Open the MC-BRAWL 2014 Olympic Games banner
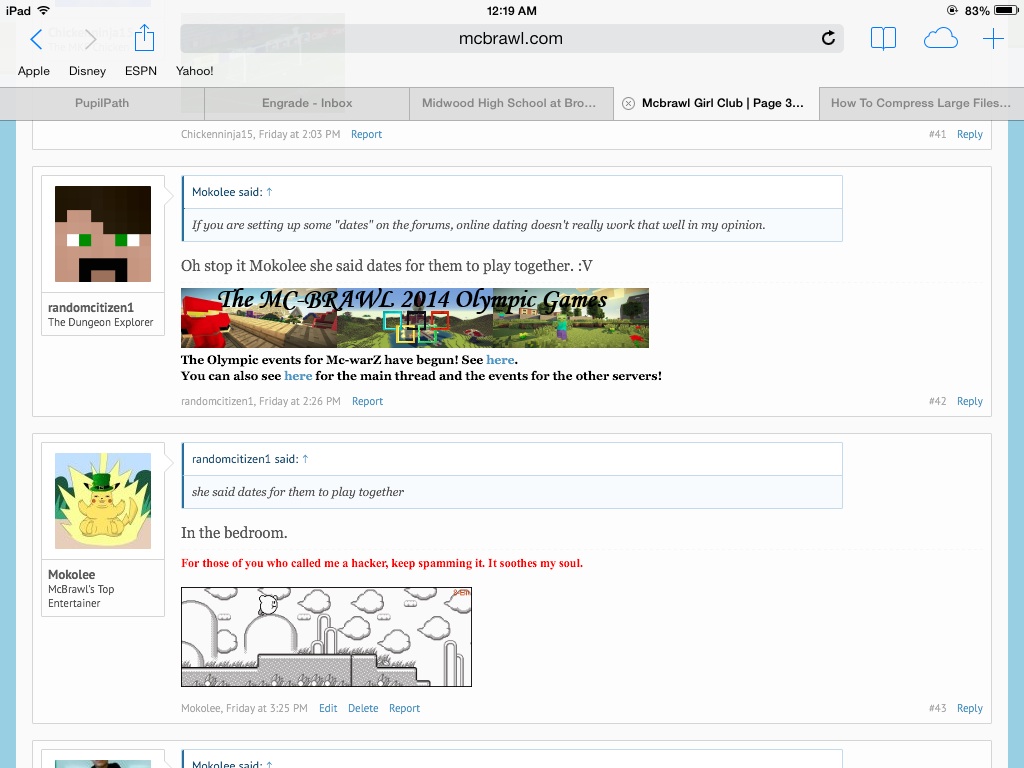The width and height of the screenshot is (1024, 768). tap(414, 318)
